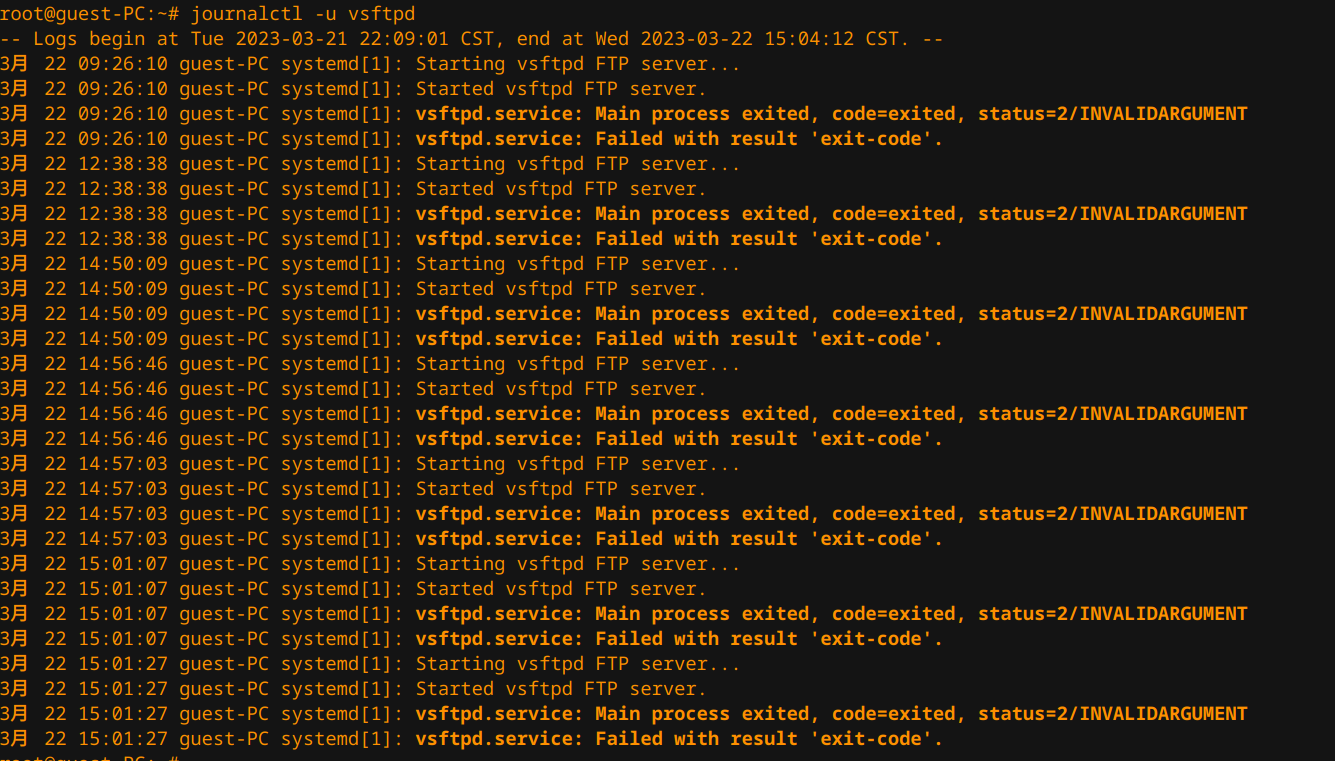Click the 'Logs begin at' header line
Screen dimensions: 1335x761
click(x=472, y=39)
